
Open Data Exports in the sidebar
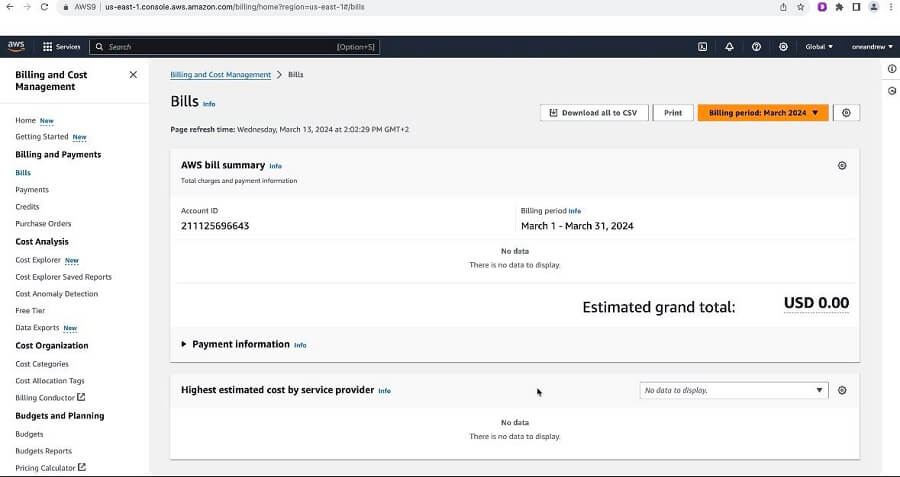(37, 328)
